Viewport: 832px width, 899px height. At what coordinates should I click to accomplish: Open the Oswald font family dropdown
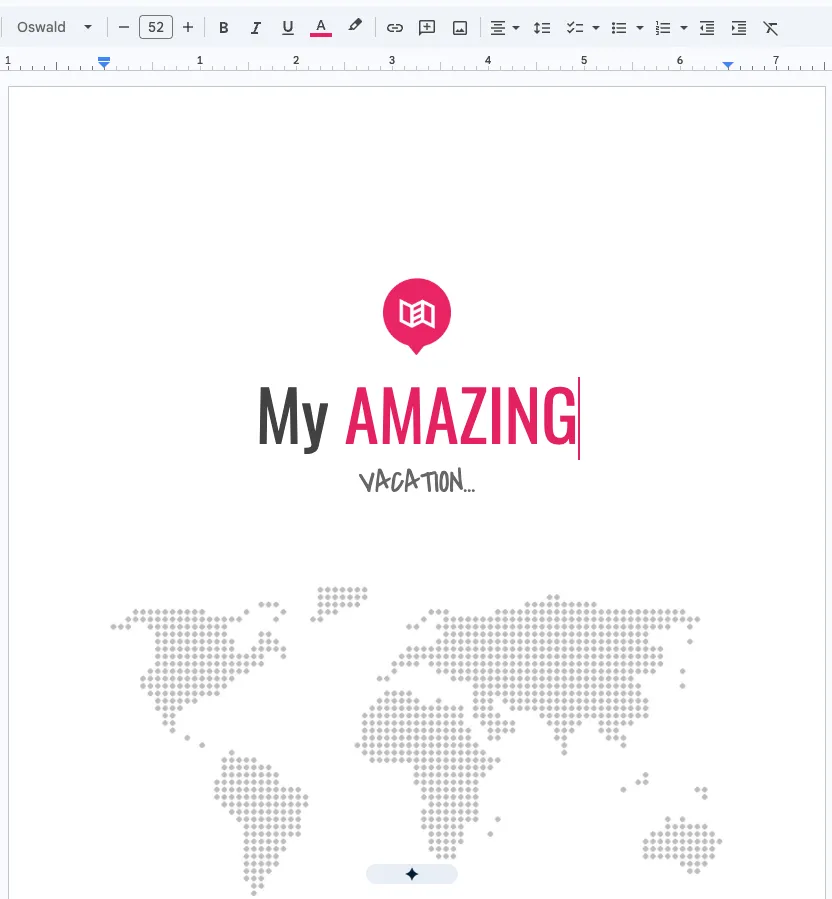tap(54, 27)
